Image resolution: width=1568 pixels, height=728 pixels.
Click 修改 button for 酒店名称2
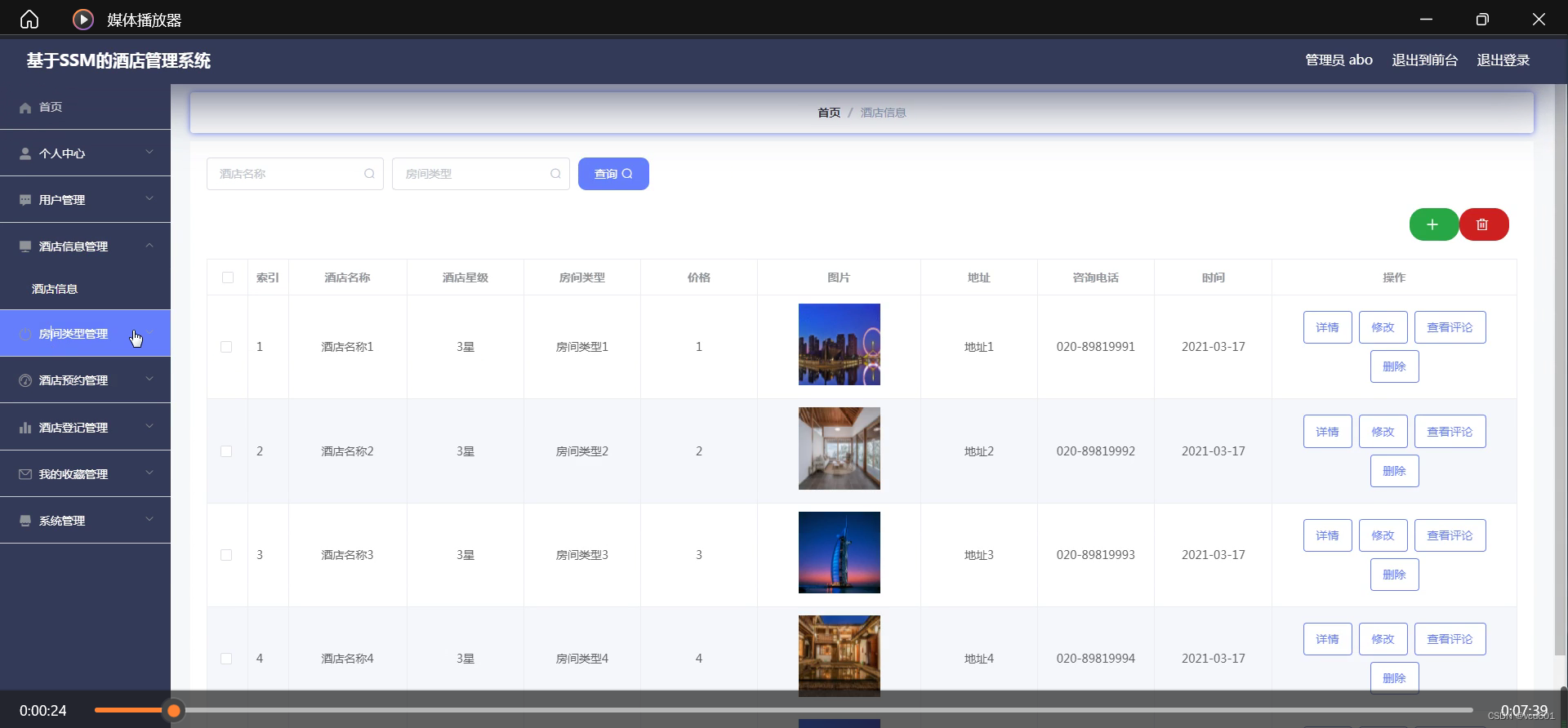click(1383, 432)
